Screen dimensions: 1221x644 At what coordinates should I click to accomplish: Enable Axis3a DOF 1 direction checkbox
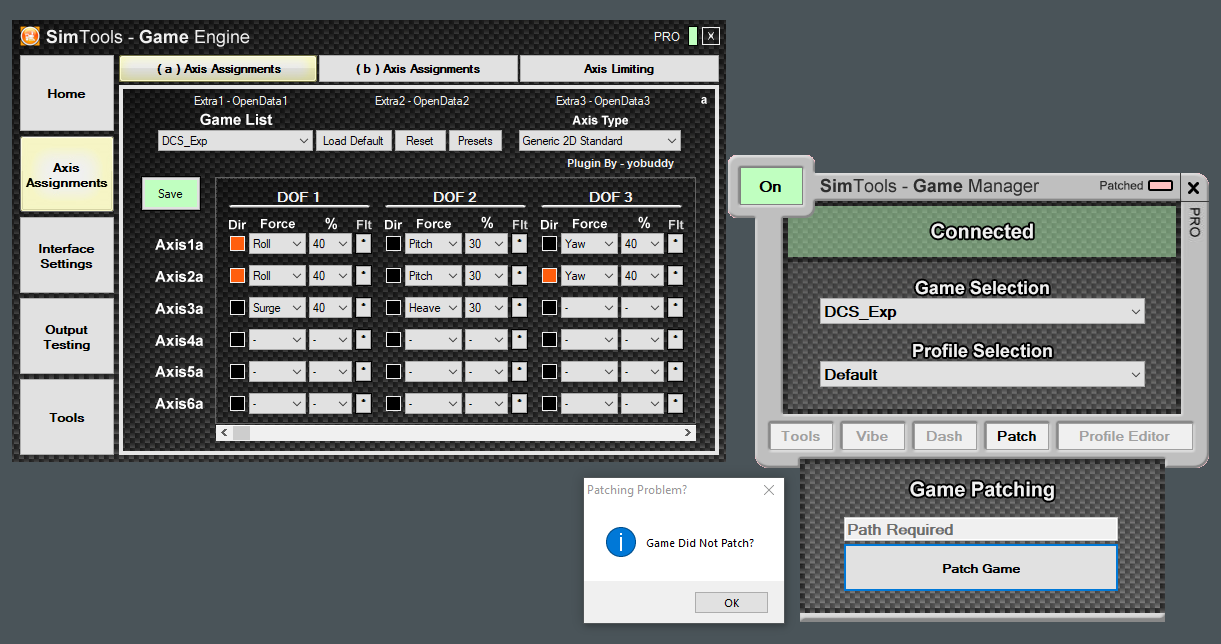237,307
